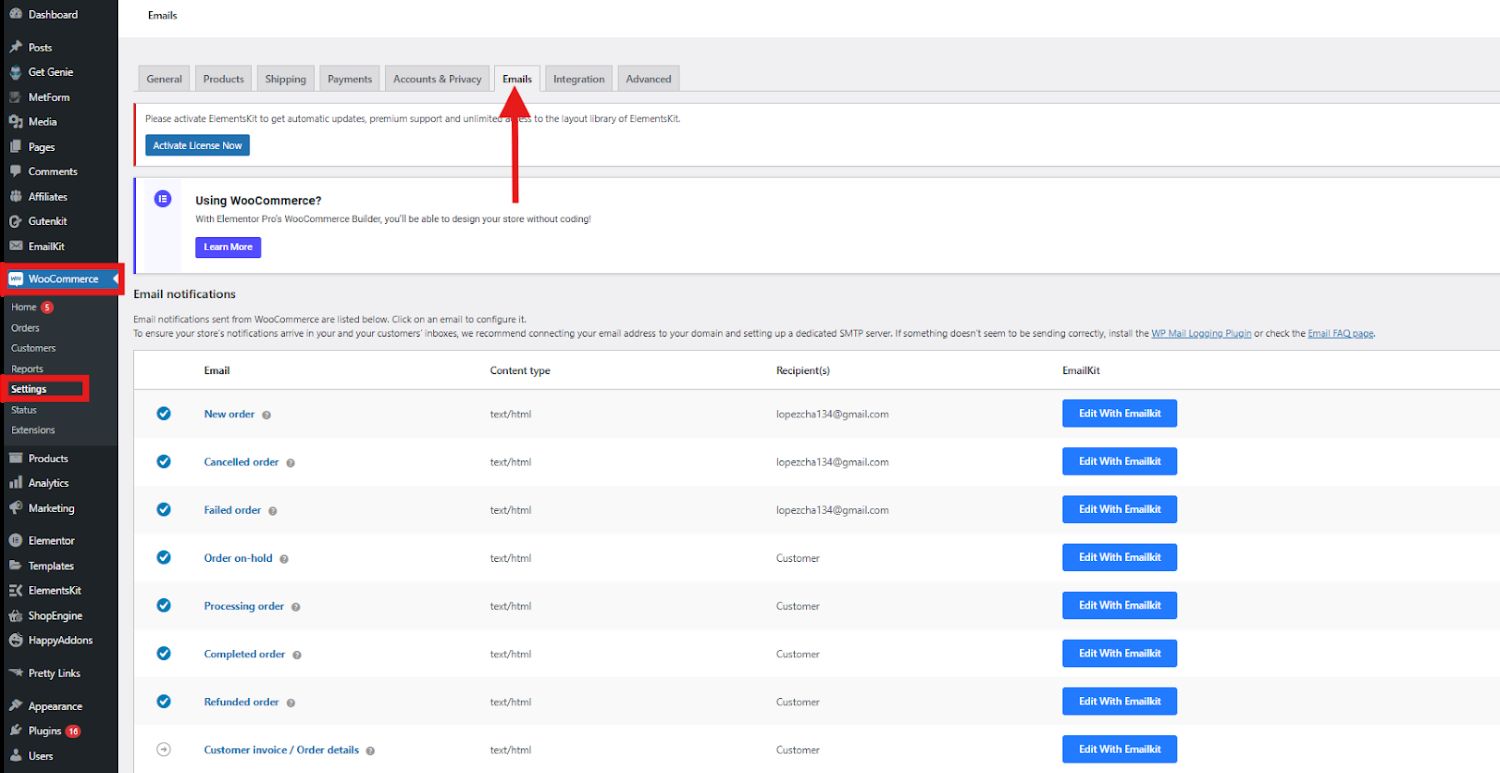
Task: Open WooCommerce Reports submenu item
Action: click(27, 369)
